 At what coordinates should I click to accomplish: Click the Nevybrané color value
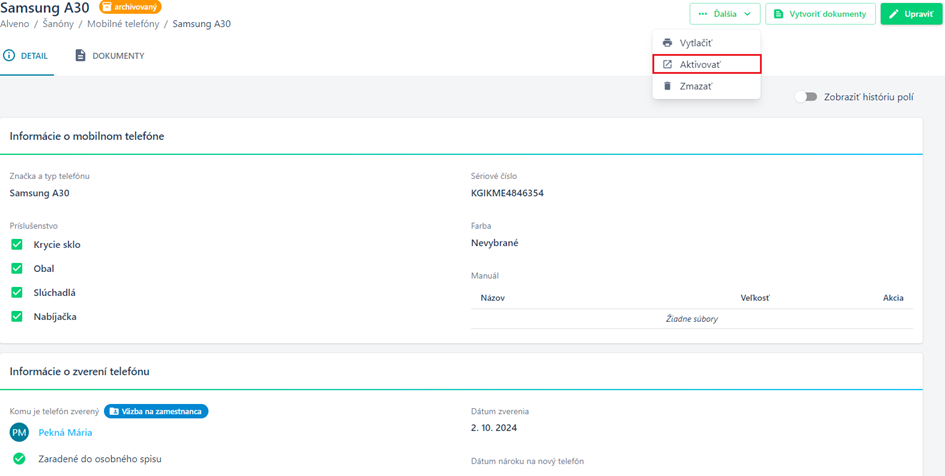(495, 243)
